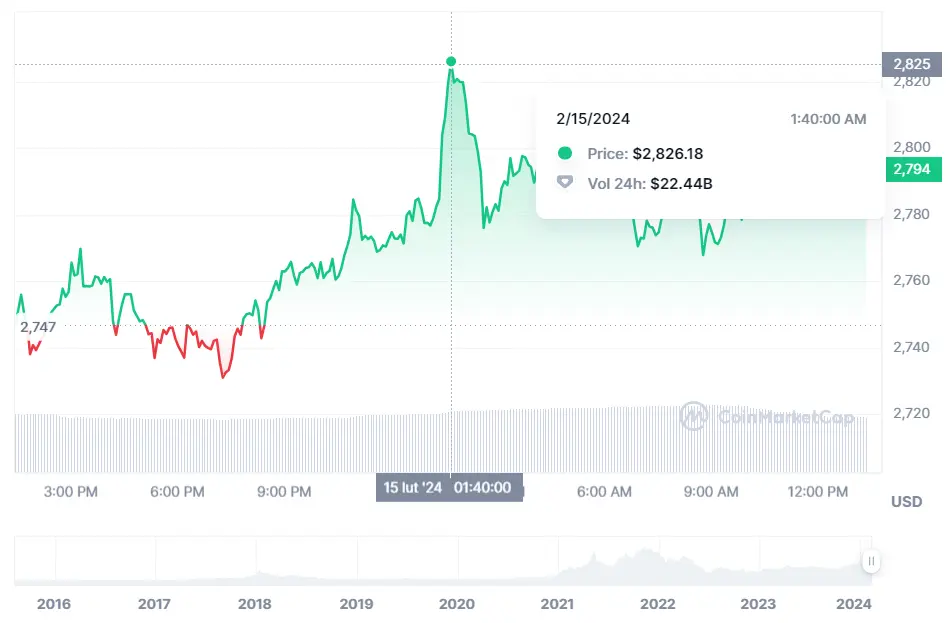The width and height of the screenshot is (951, 623).
Task: Select year 2016 on the navigator
Action: coord(53,604)
